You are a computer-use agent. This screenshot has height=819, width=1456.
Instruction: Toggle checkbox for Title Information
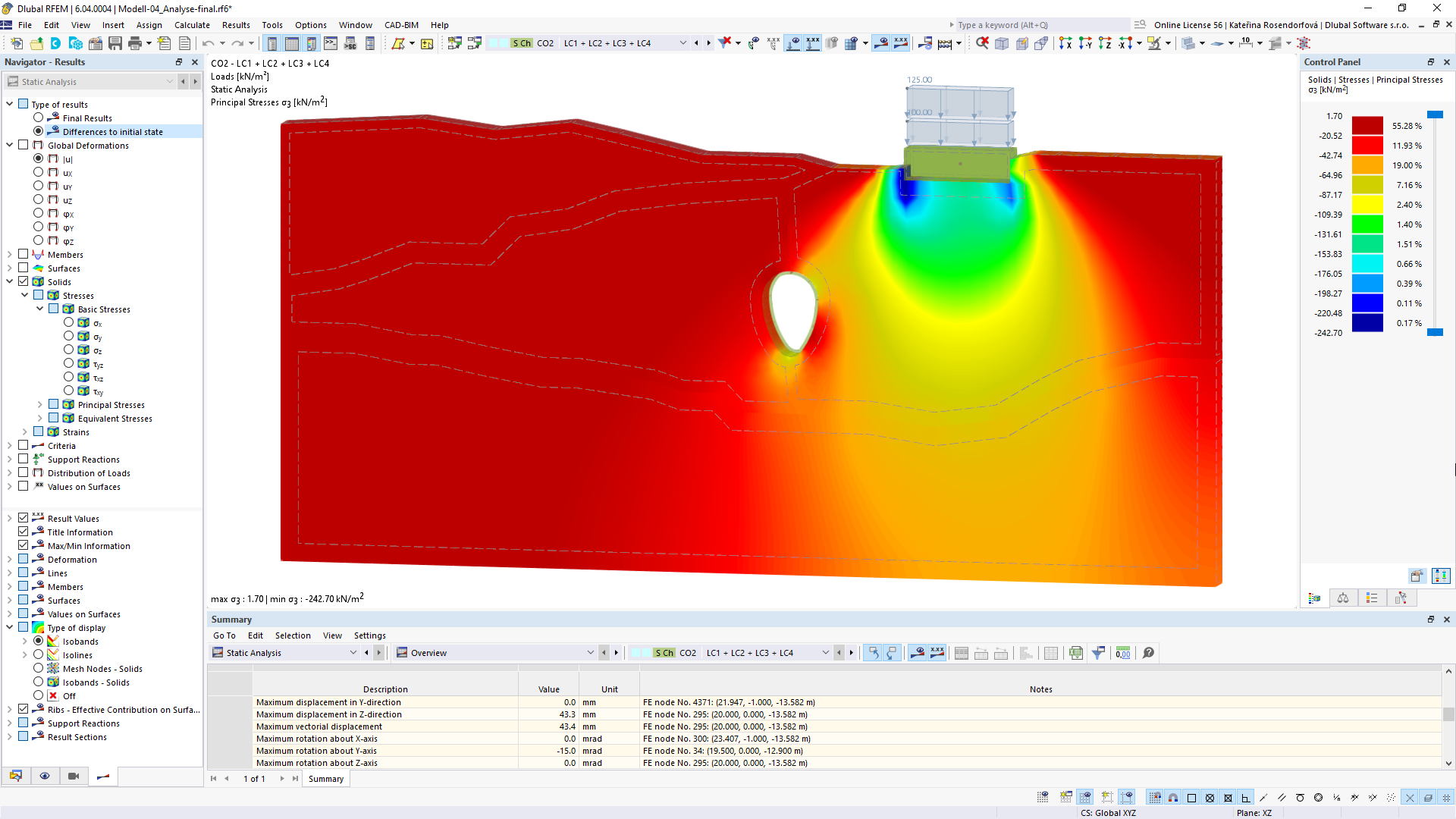coord(24,531)
